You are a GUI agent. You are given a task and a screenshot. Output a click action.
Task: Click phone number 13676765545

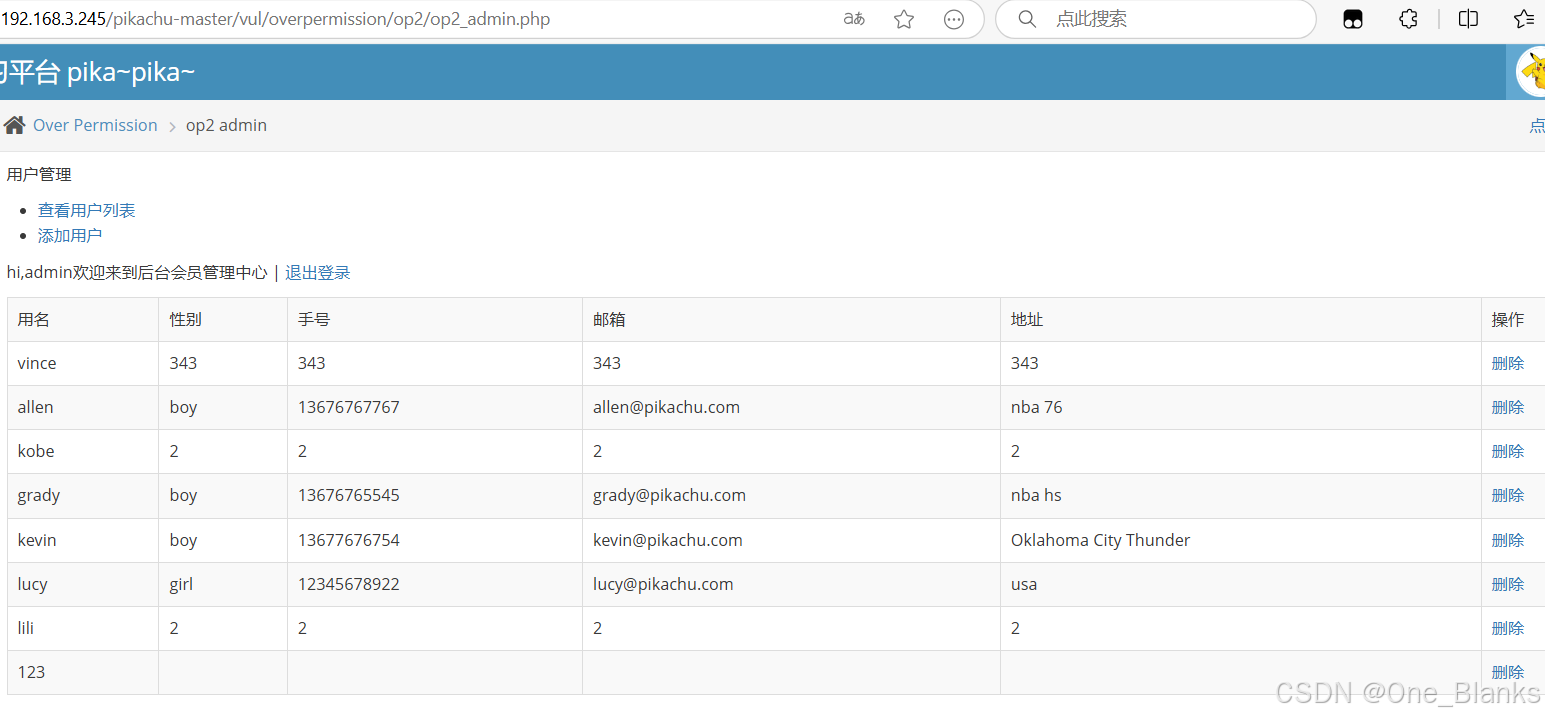pyautogui.click(x=349, y=495)
